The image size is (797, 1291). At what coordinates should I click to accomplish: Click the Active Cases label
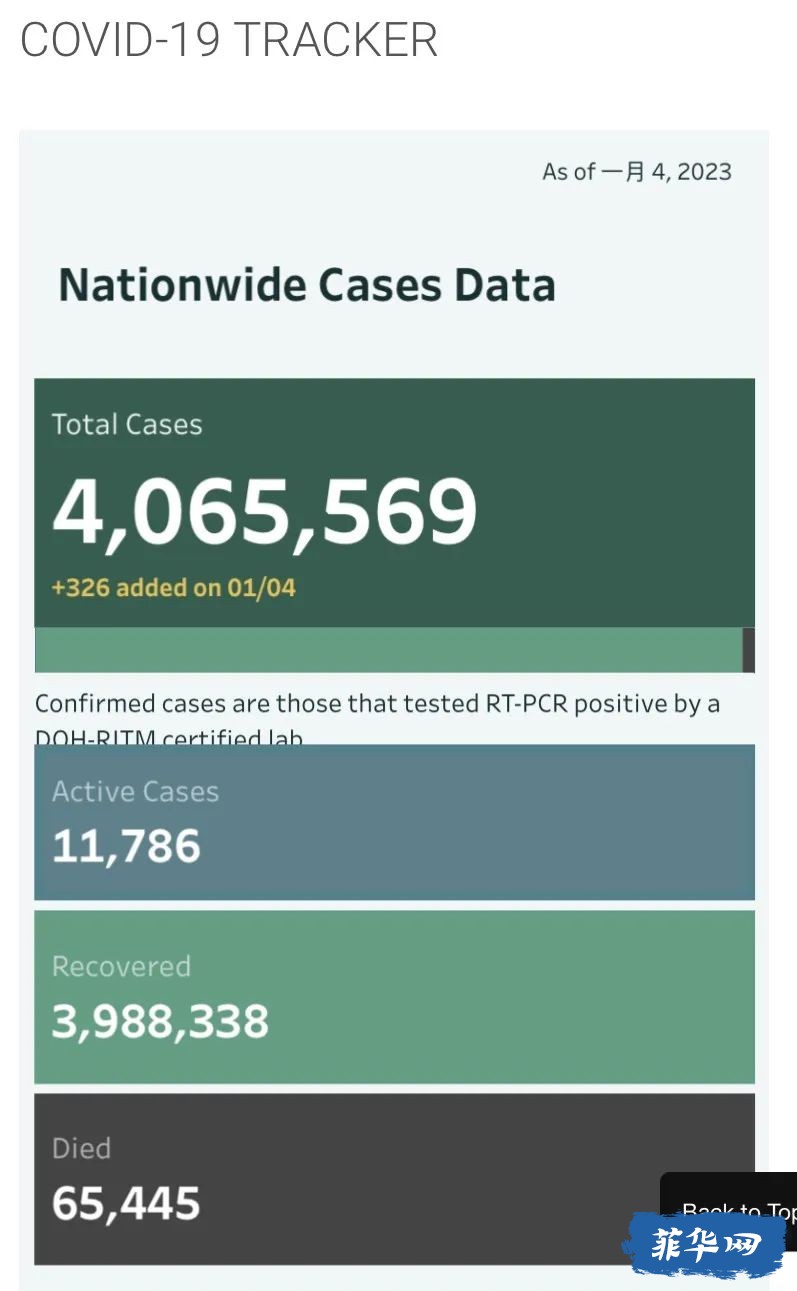135,791
